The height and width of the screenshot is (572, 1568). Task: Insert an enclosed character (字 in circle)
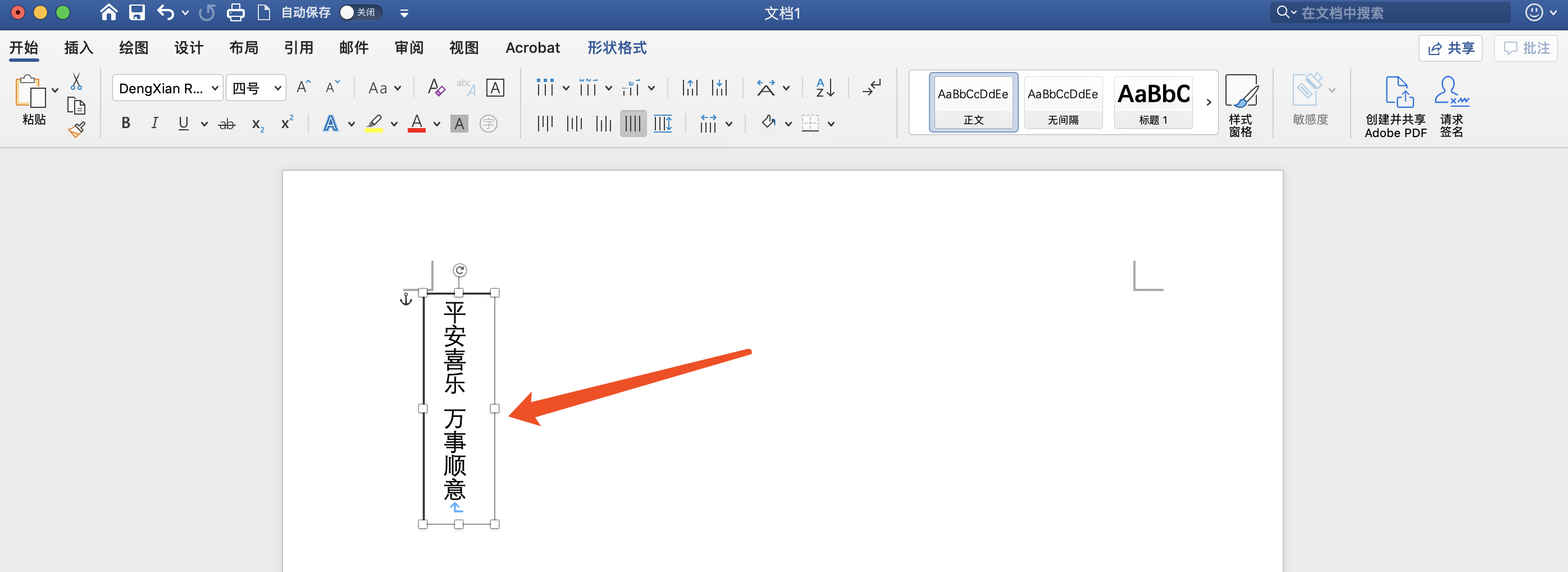coord(488,124)
